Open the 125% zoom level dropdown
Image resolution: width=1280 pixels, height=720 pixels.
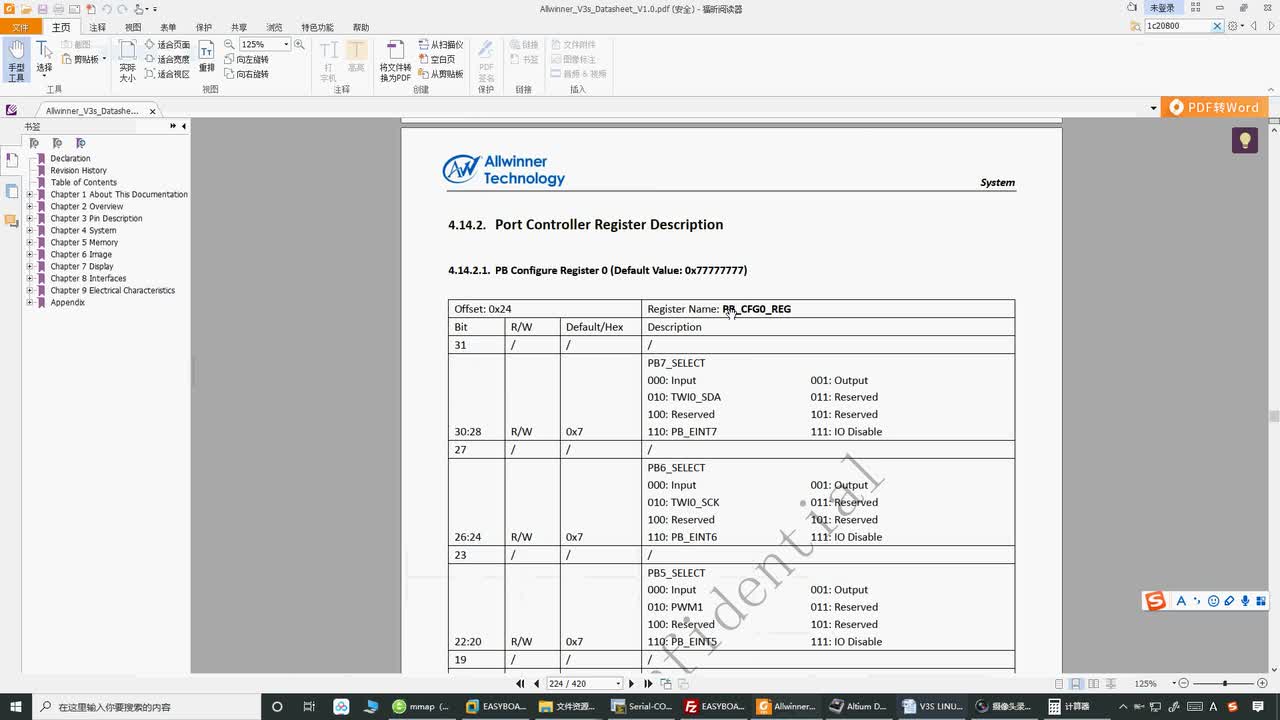(286, 45)
